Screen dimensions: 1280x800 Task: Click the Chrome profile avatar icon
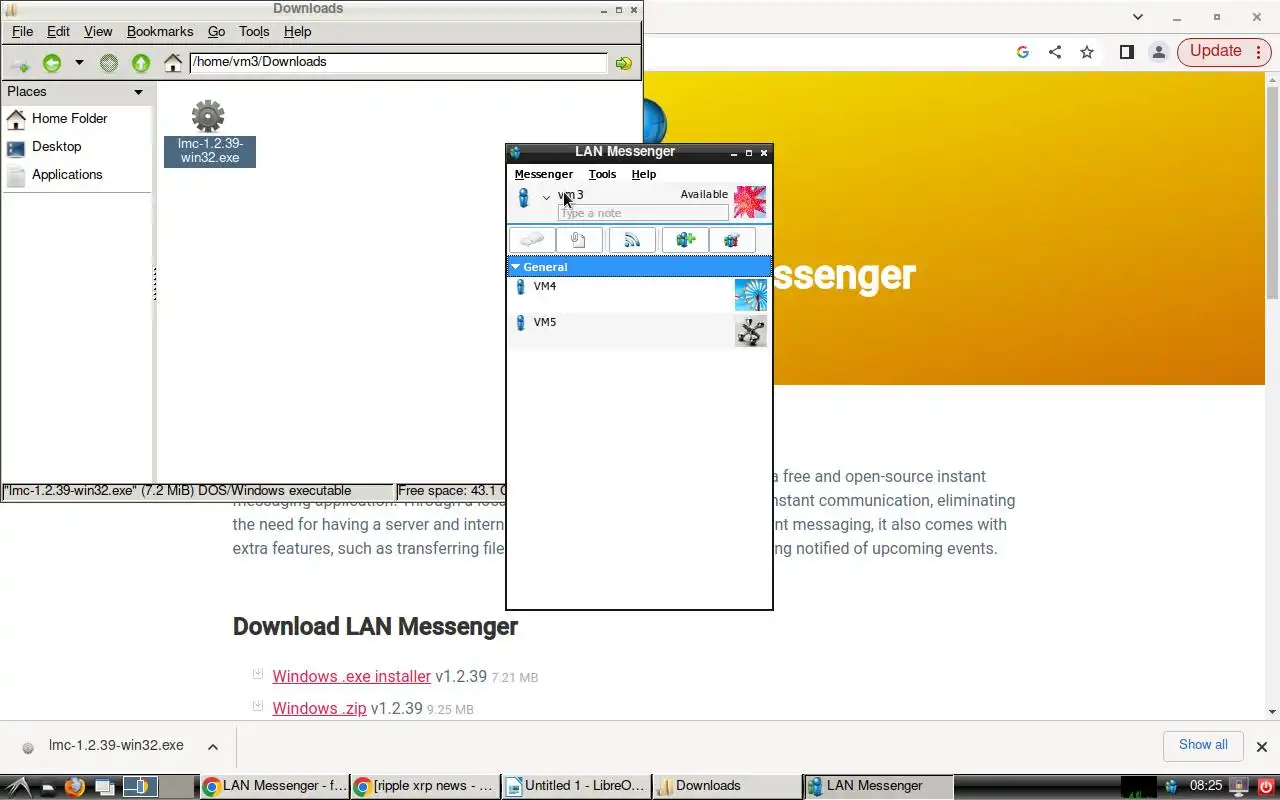[1159, 52]
